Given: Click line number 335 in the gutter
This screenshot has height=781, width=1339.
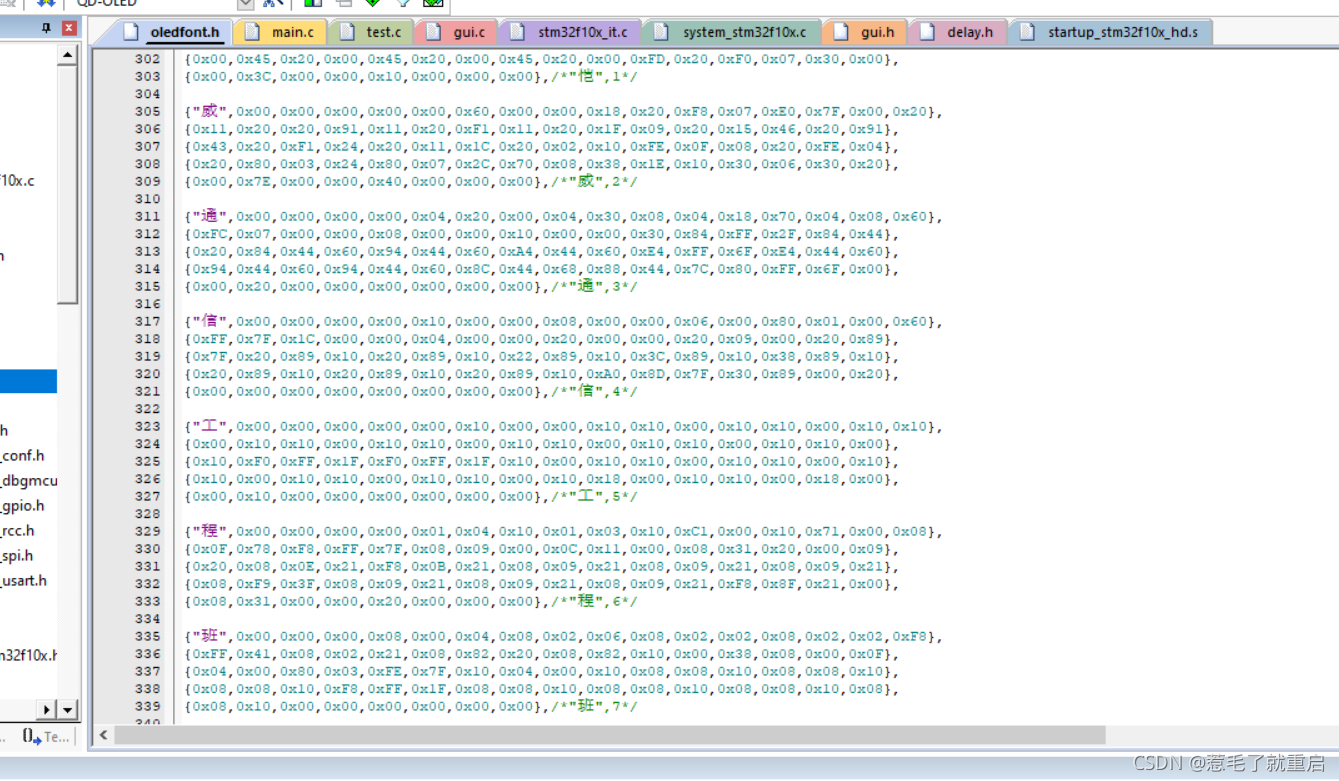Looking at the screenshot, I should 147,636.
